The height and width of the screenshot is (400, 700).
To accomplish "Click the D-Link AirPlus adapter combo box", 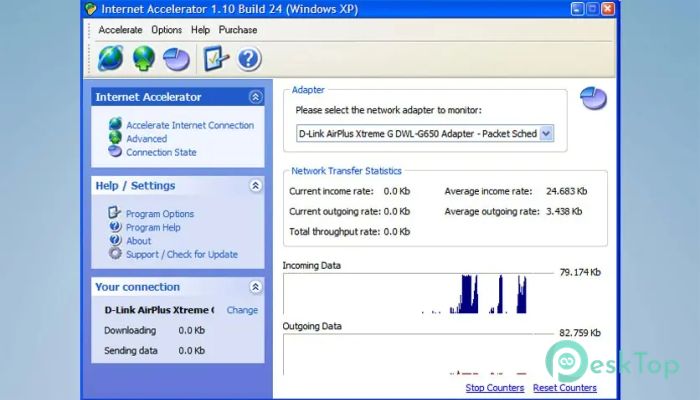I will pyautogui.click(x=425, y=133).
